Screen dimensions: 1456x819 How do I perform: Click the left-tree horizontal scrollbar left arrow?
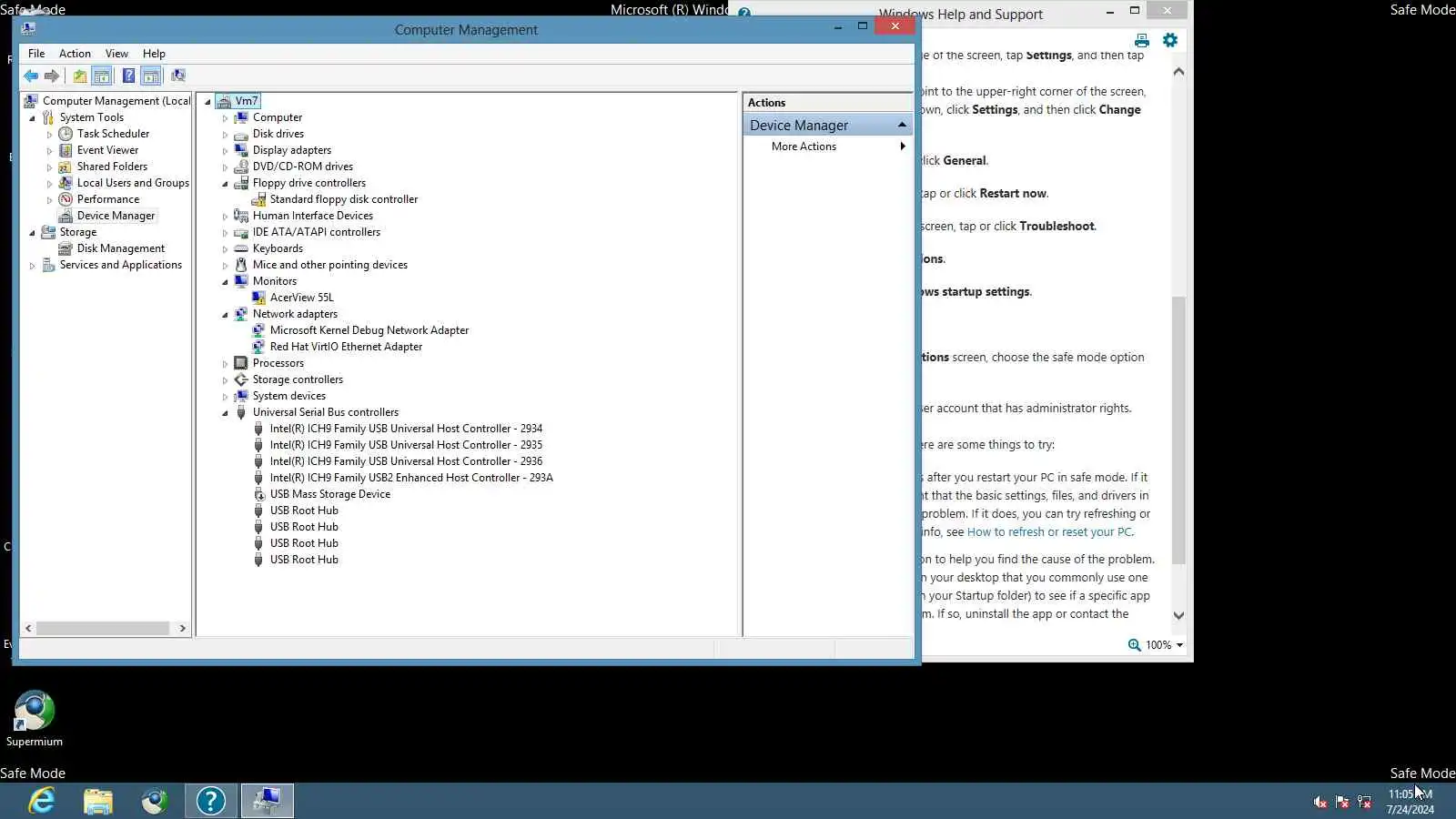pos(29,628)
